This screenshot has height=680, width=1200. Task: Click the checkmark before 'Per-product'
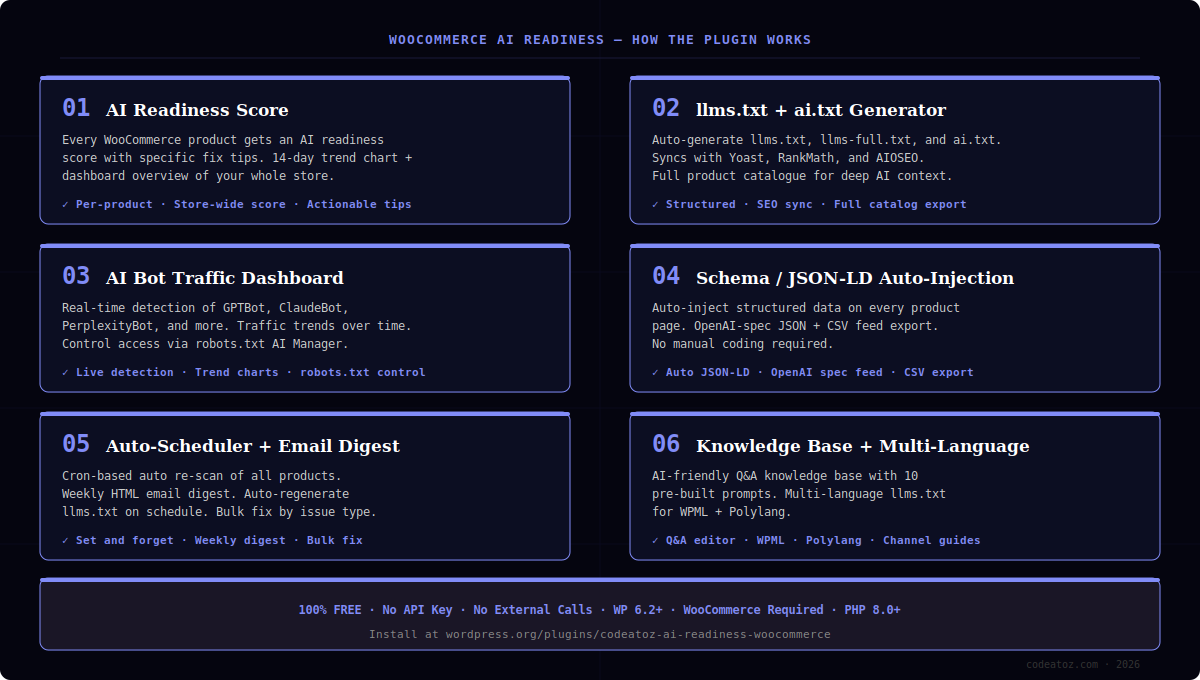(66, 204)
